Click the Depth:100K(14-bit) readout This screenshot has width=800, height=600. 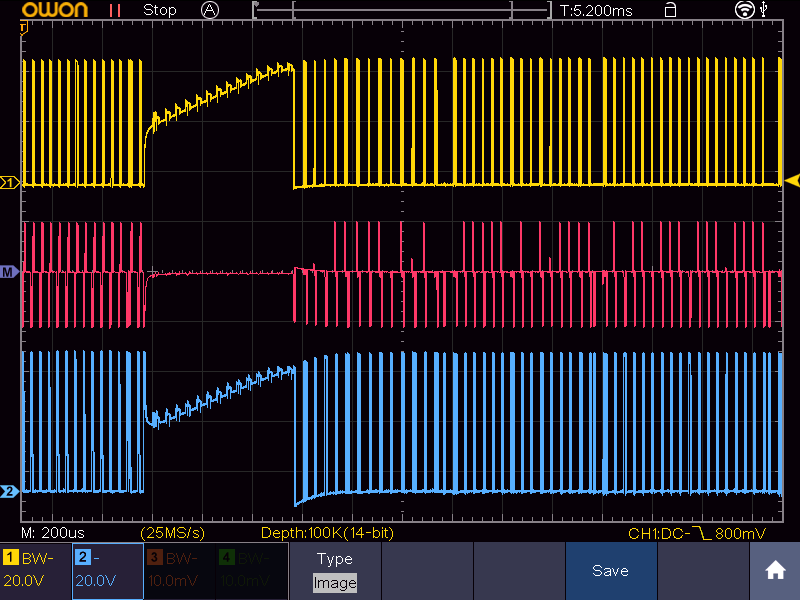coord(327,533)
